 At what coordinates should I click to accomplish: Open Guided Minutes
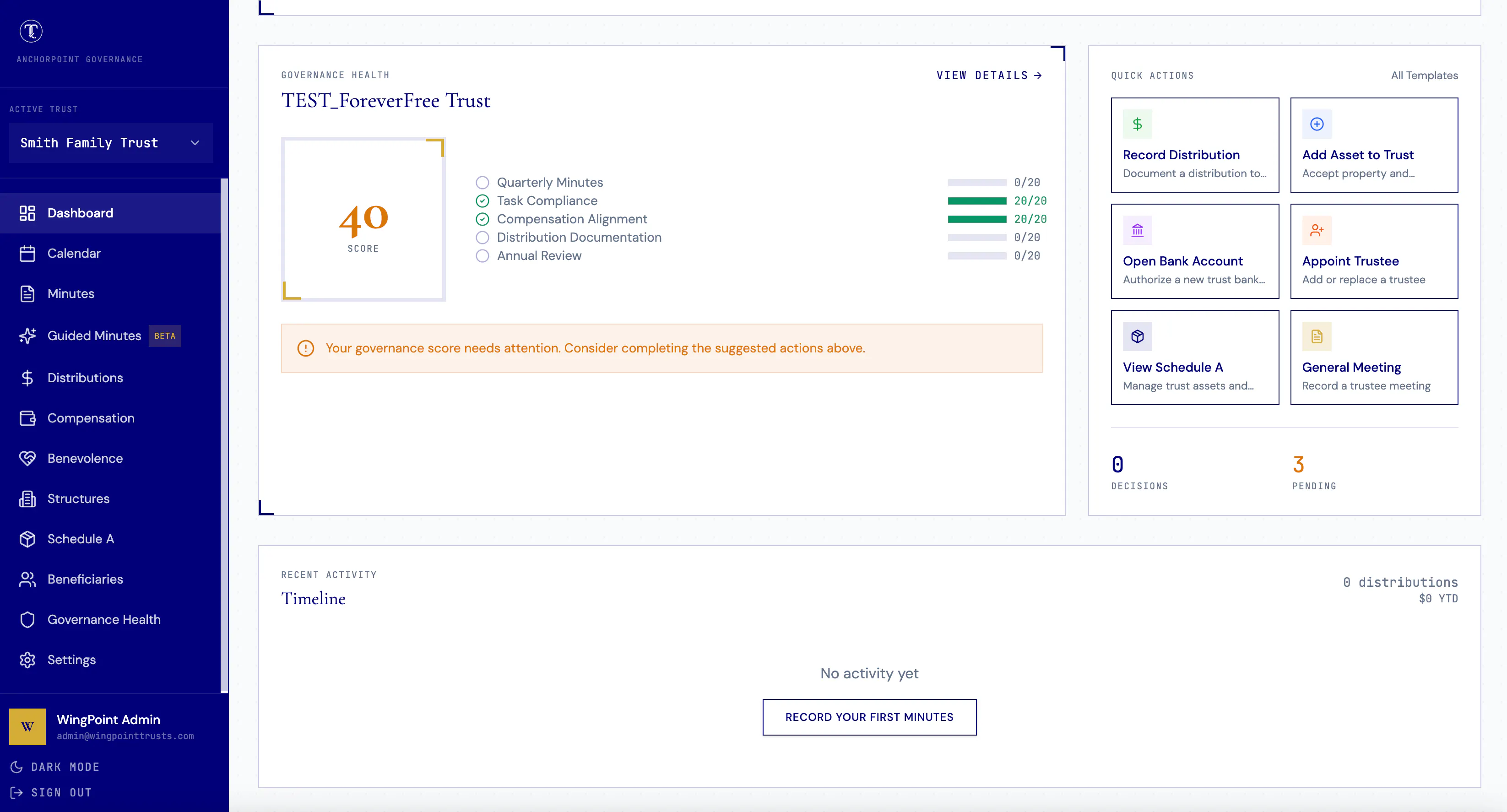[x=110, y=336]
